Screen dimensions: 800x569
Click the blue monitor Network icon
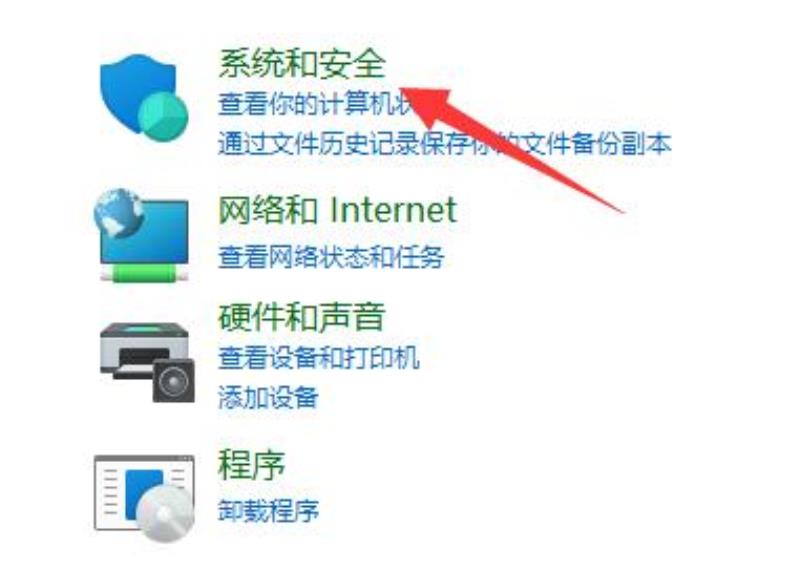click(144, 232)
